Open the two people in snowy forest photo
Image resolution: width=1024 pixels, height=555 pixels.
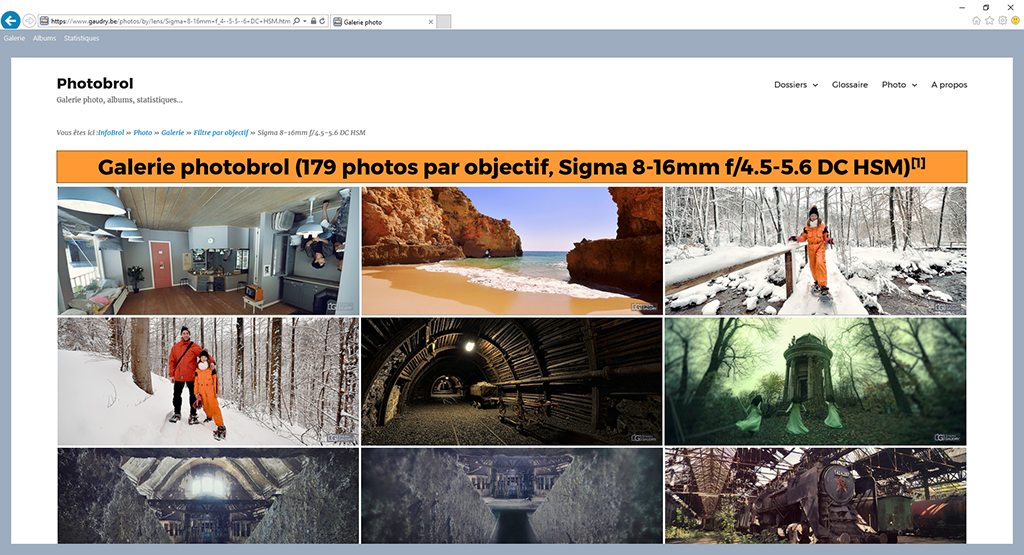[x=208, y=381]
